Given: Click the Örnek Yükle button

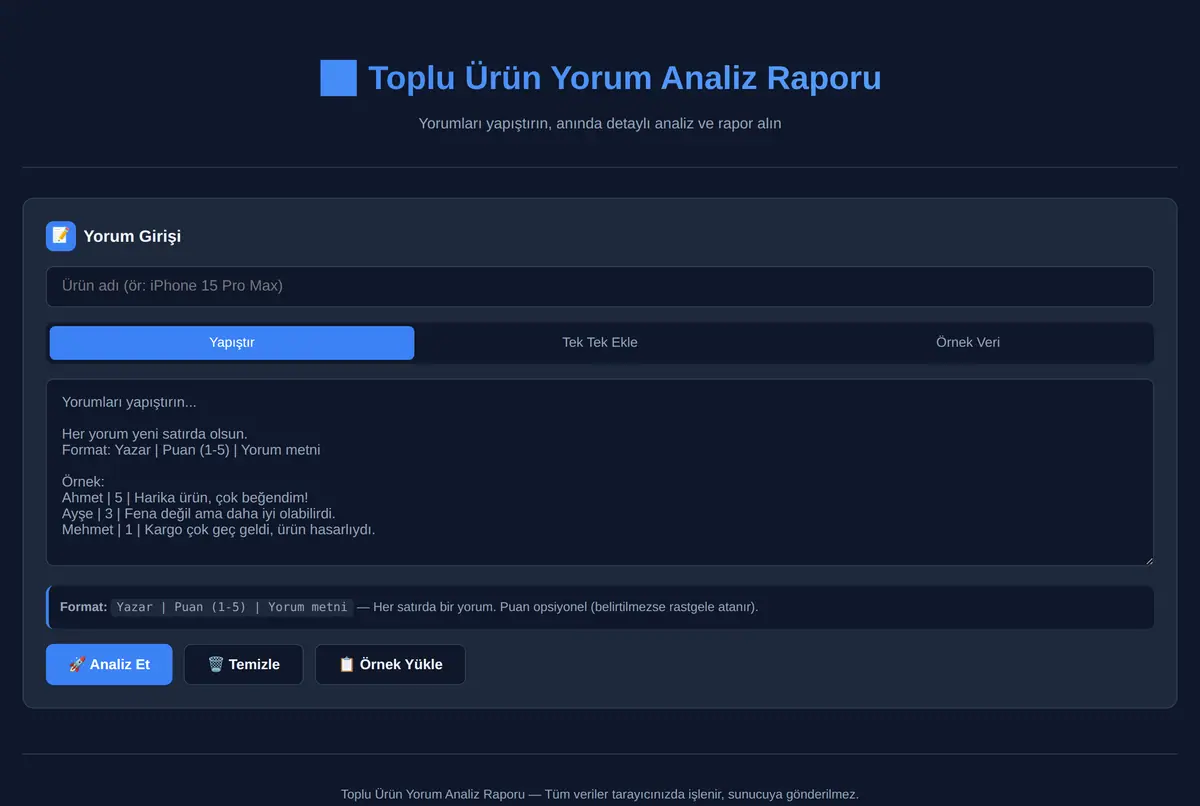Looking at the screenshot, I should point(390,664).
